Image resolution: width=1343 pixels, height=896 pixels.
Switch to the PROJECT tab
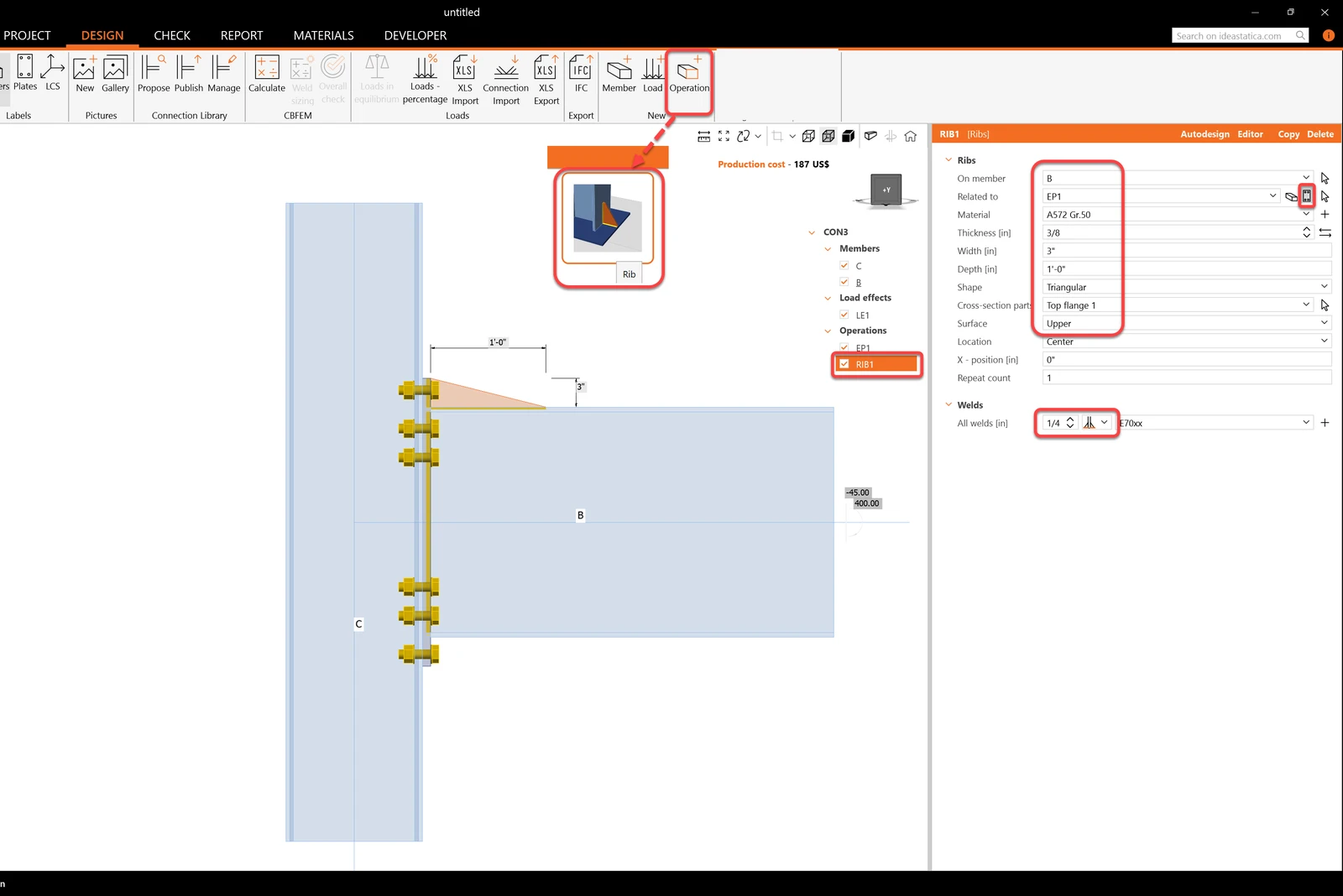pyautogui.click(x=27, y=35)
